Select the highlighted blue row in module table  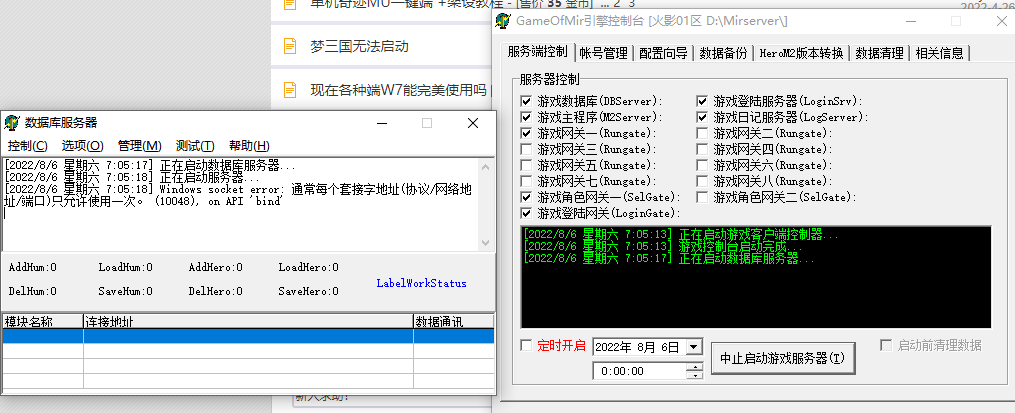pos(248,336)
